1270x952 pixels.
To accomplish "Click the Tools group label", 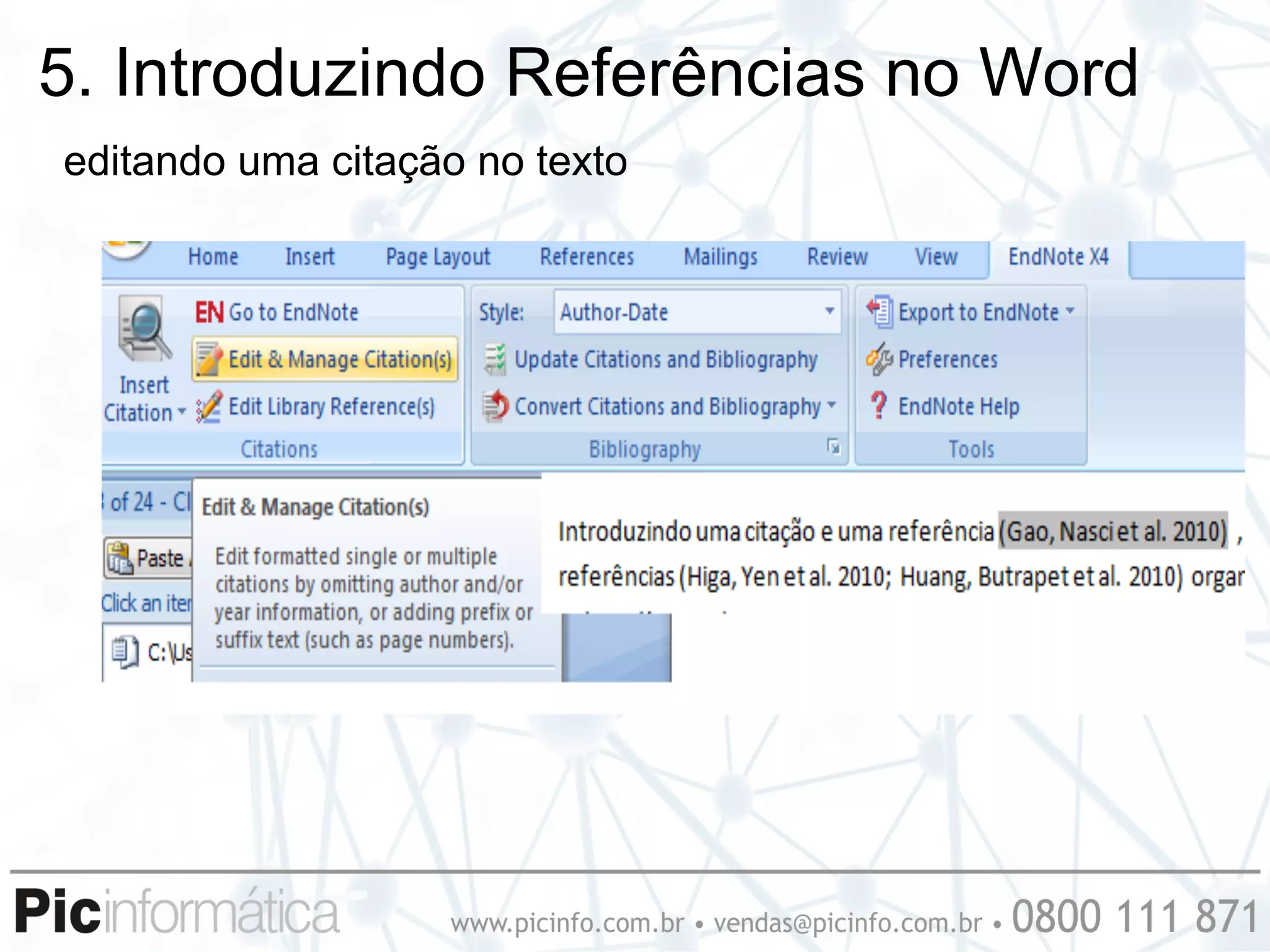I will 971,449.
